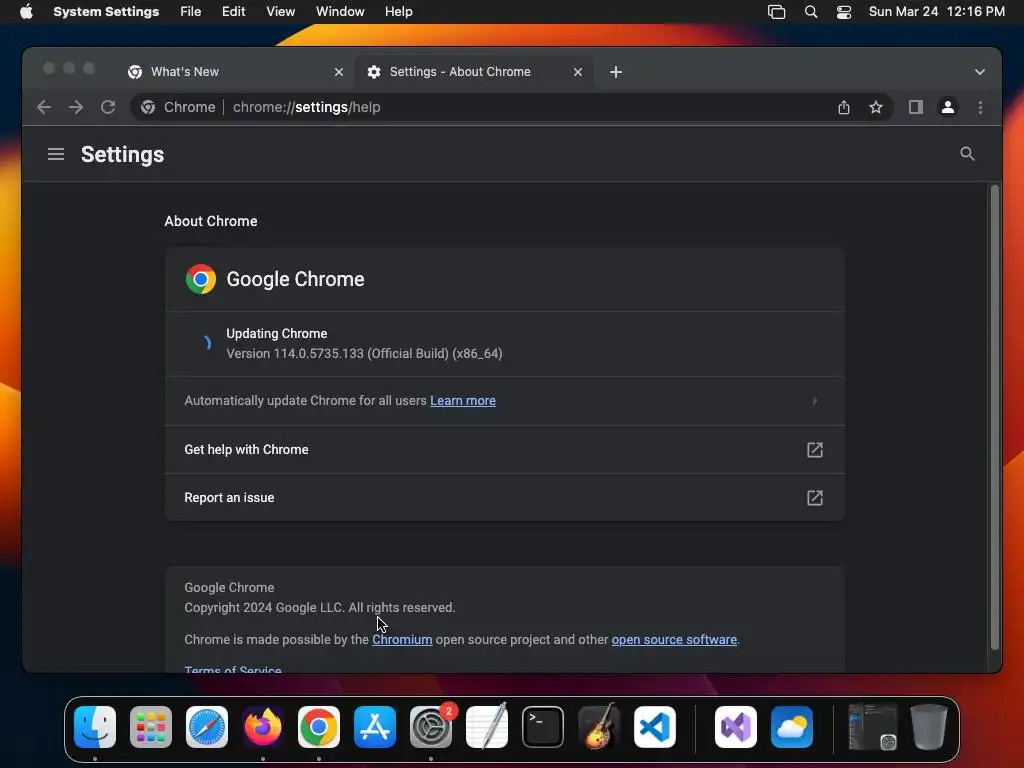Screen dimensions: 1024x768
Task: Click the "Updating Chrome" status text
Action: (x=277, y=334)
